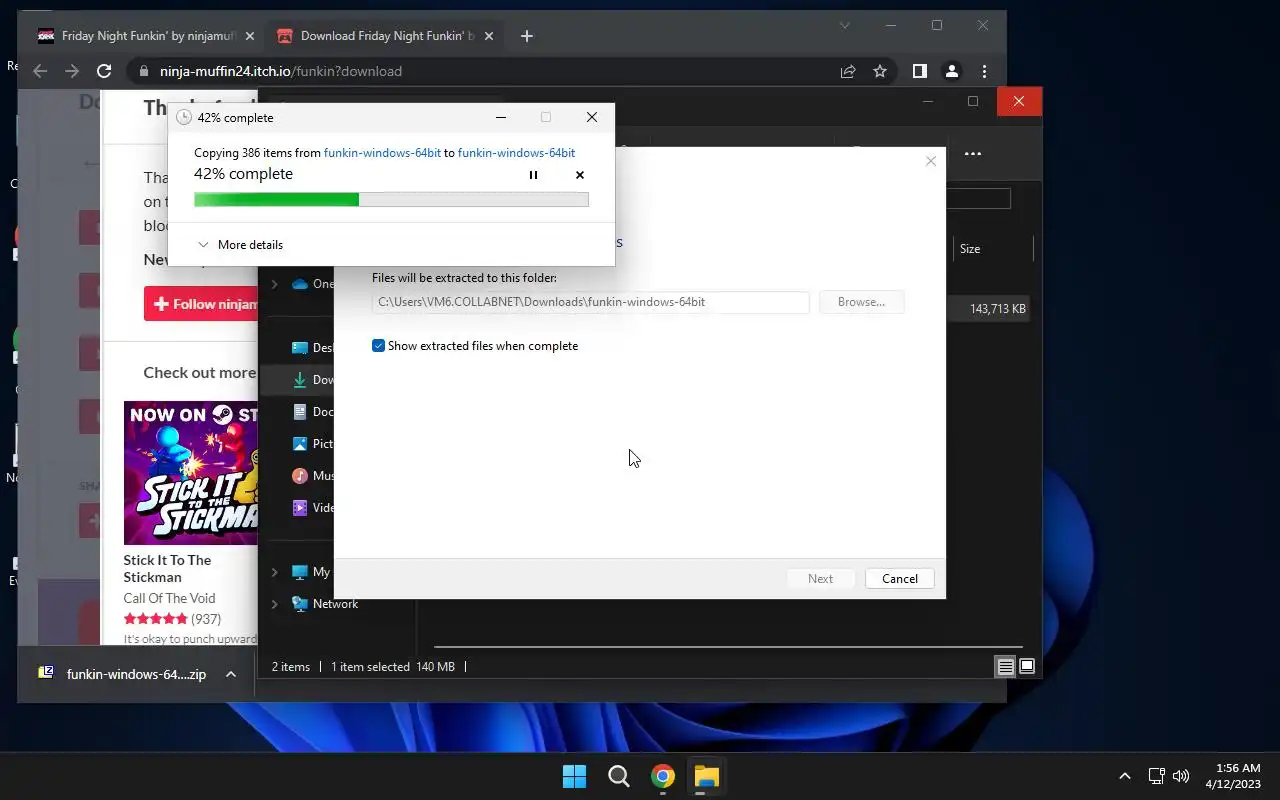Viewport: 1280px width, 800px height.
Task: Click the Size column header in Explorer
Action: (970, 249)
